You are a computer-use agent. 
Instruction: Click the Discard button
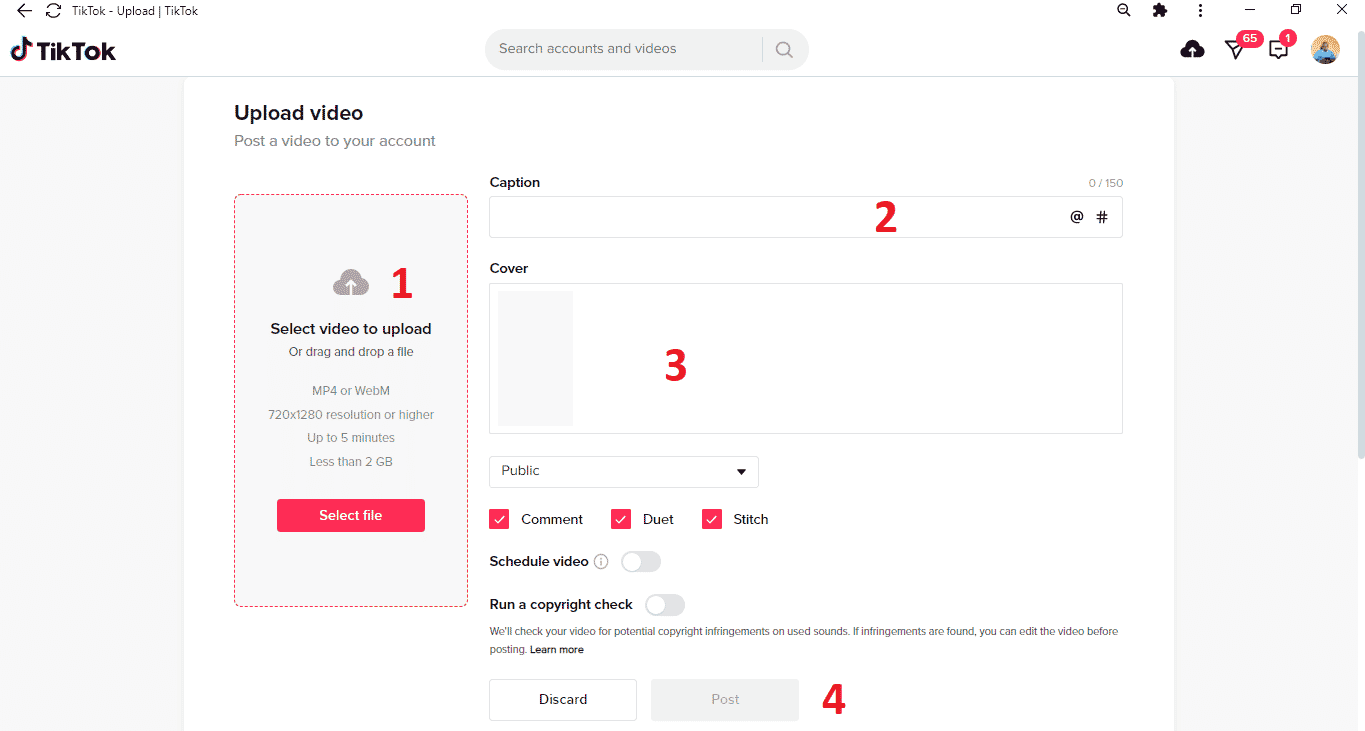pyautogui.click(x=563, y=700)
